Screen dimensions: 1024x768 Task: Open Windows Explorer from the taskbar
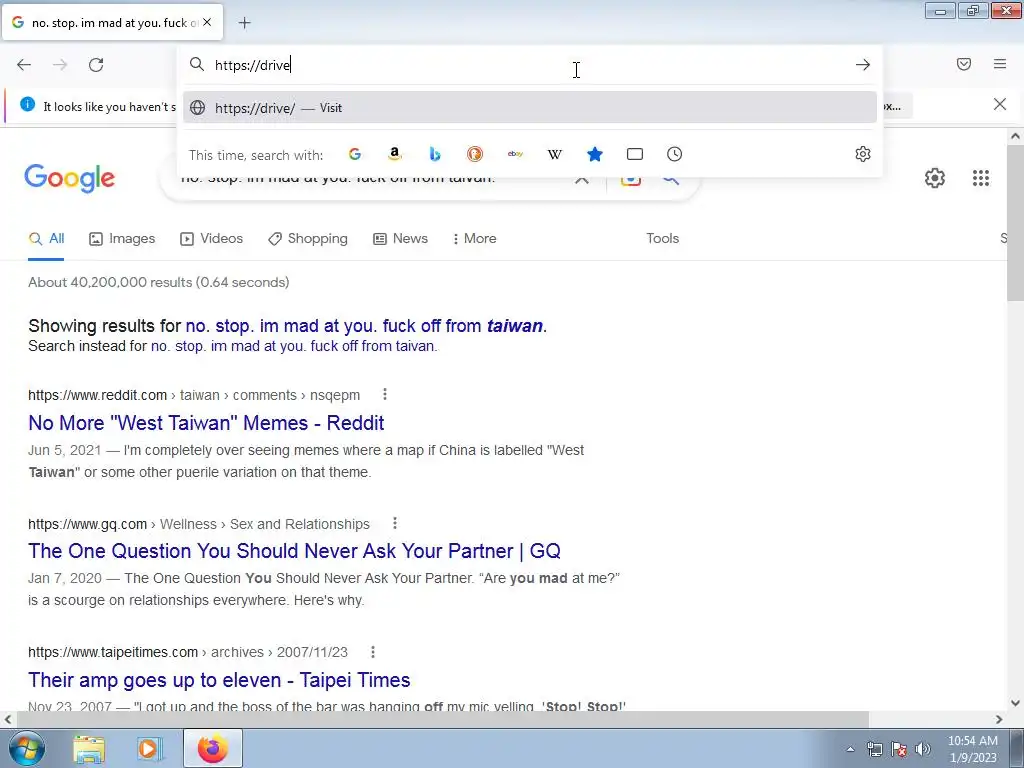[x=89, y=748]
